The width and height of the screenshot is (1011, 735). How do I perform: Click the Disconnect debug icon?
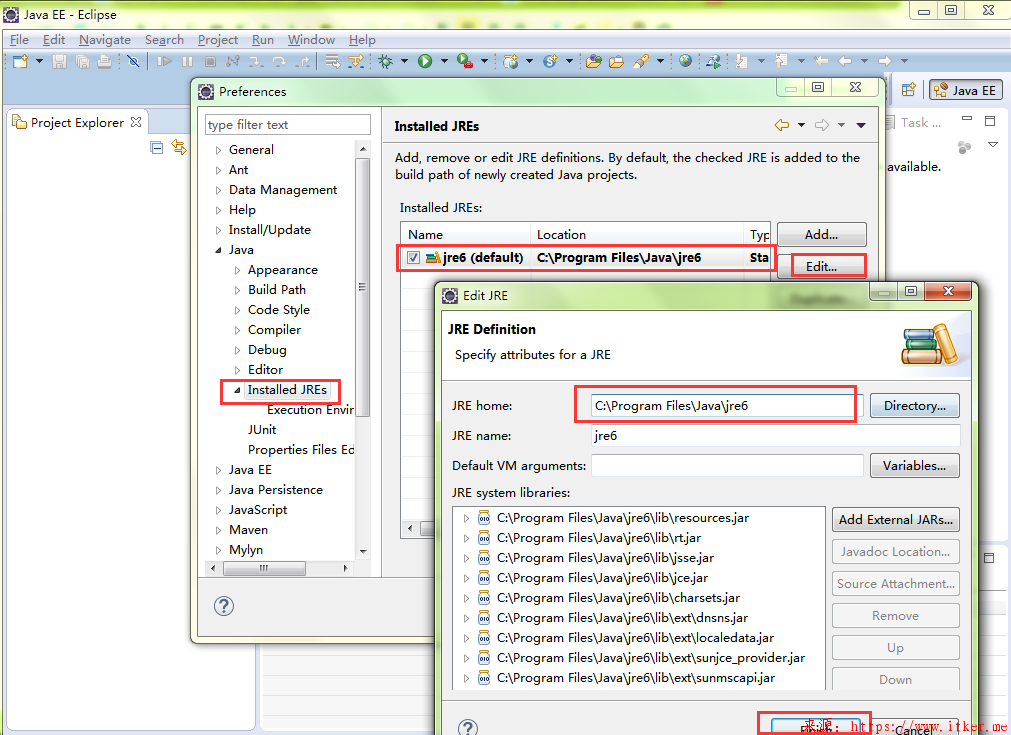tap(233, 61)
